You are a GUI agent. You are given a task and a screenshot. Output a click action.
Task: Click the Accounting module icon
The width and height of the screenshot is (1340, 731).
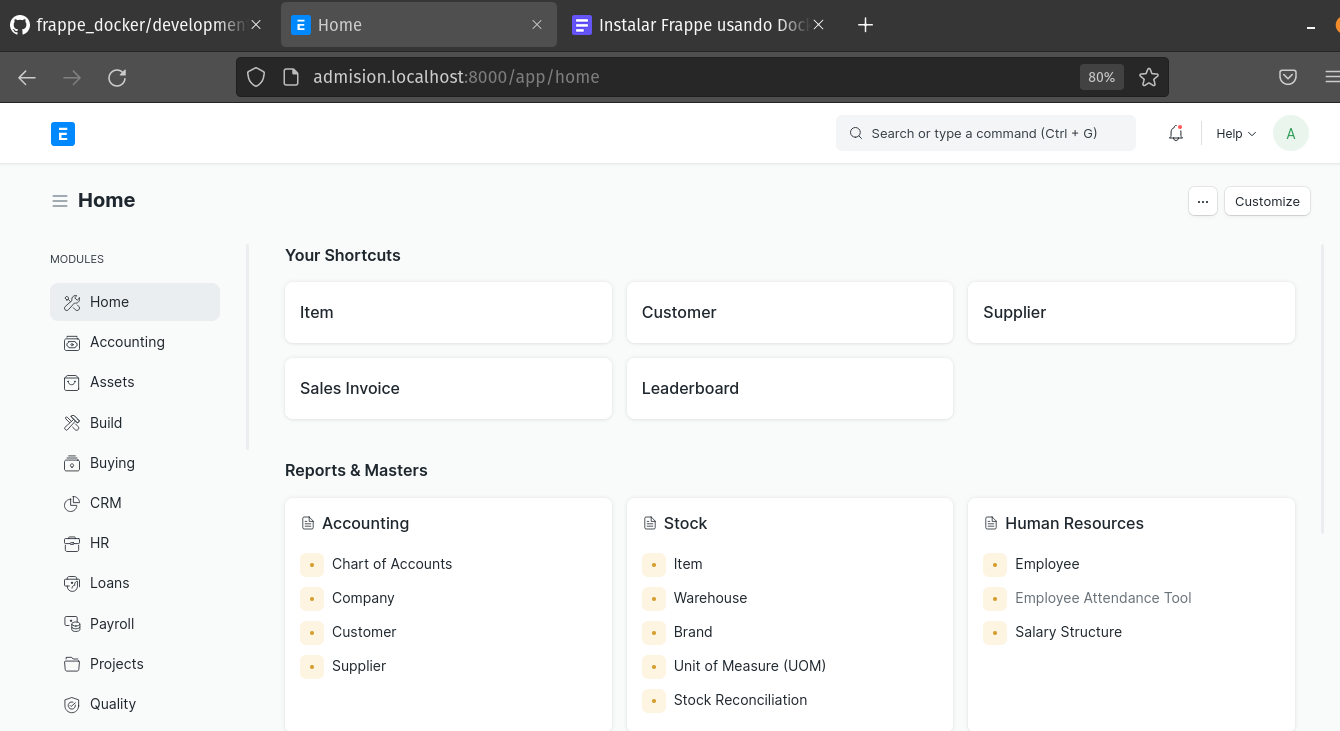[72, 342]
